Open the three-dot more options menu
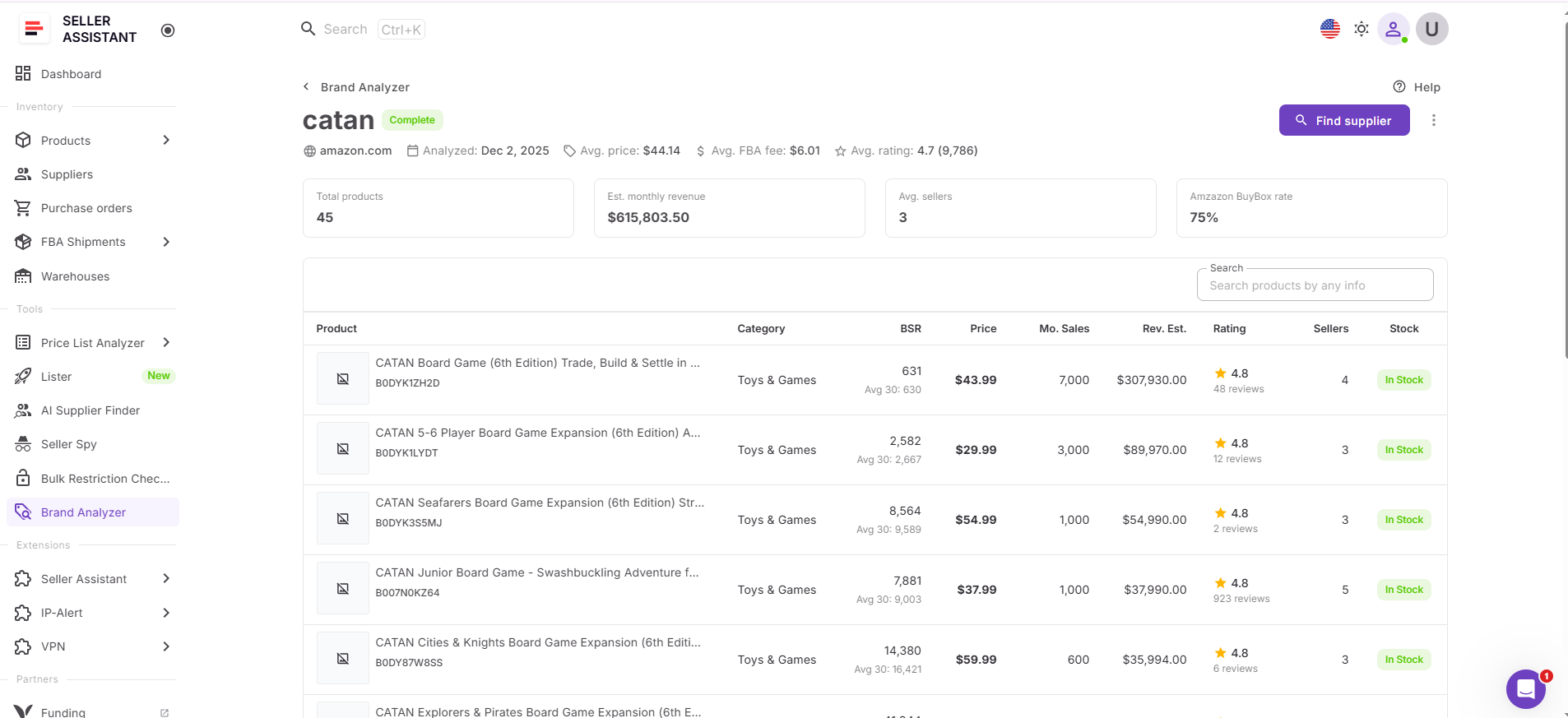1568x718 pixels. click(1434, 120)
